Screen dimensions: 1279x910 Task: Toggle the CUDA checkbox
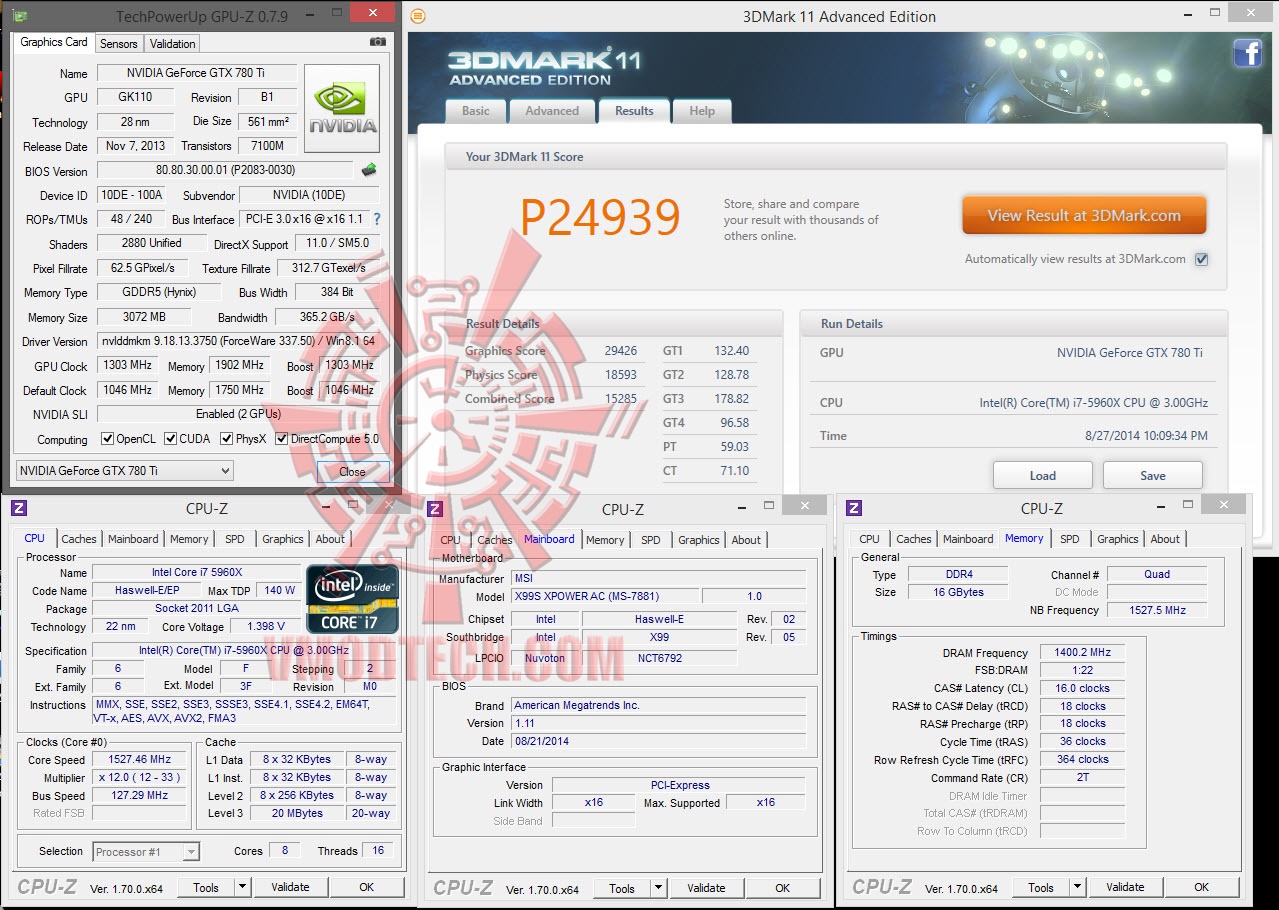coord(171,439)
